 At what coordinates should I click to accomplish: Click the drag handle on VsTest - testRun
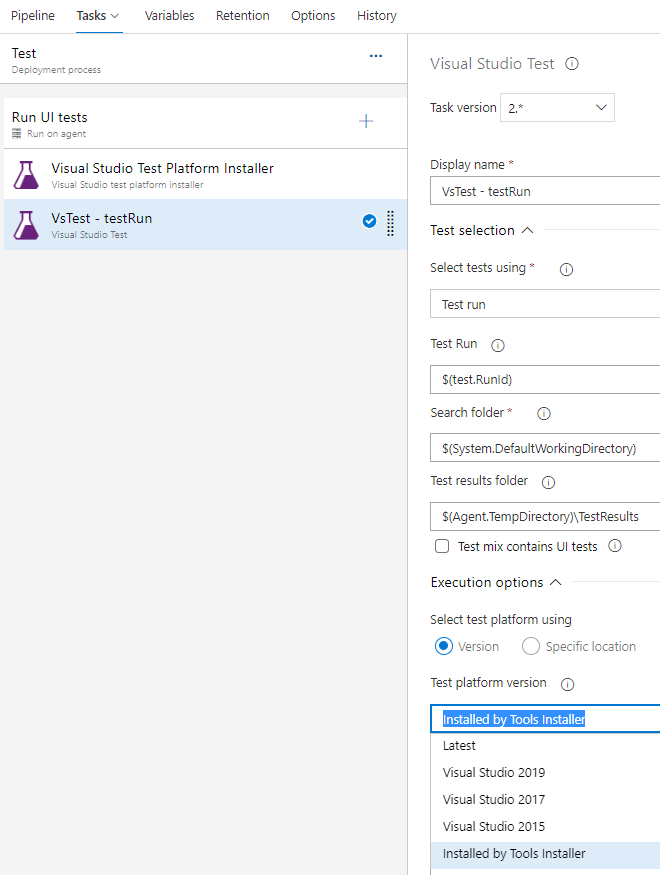pos(391,222)
